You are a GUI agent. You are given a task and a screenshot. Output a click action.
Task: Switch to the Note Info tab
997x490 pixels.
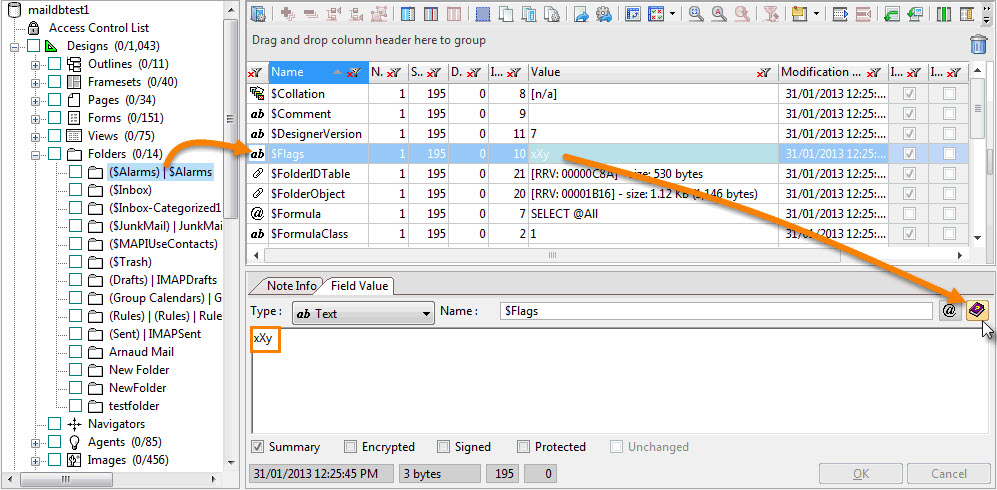(291, 286)
